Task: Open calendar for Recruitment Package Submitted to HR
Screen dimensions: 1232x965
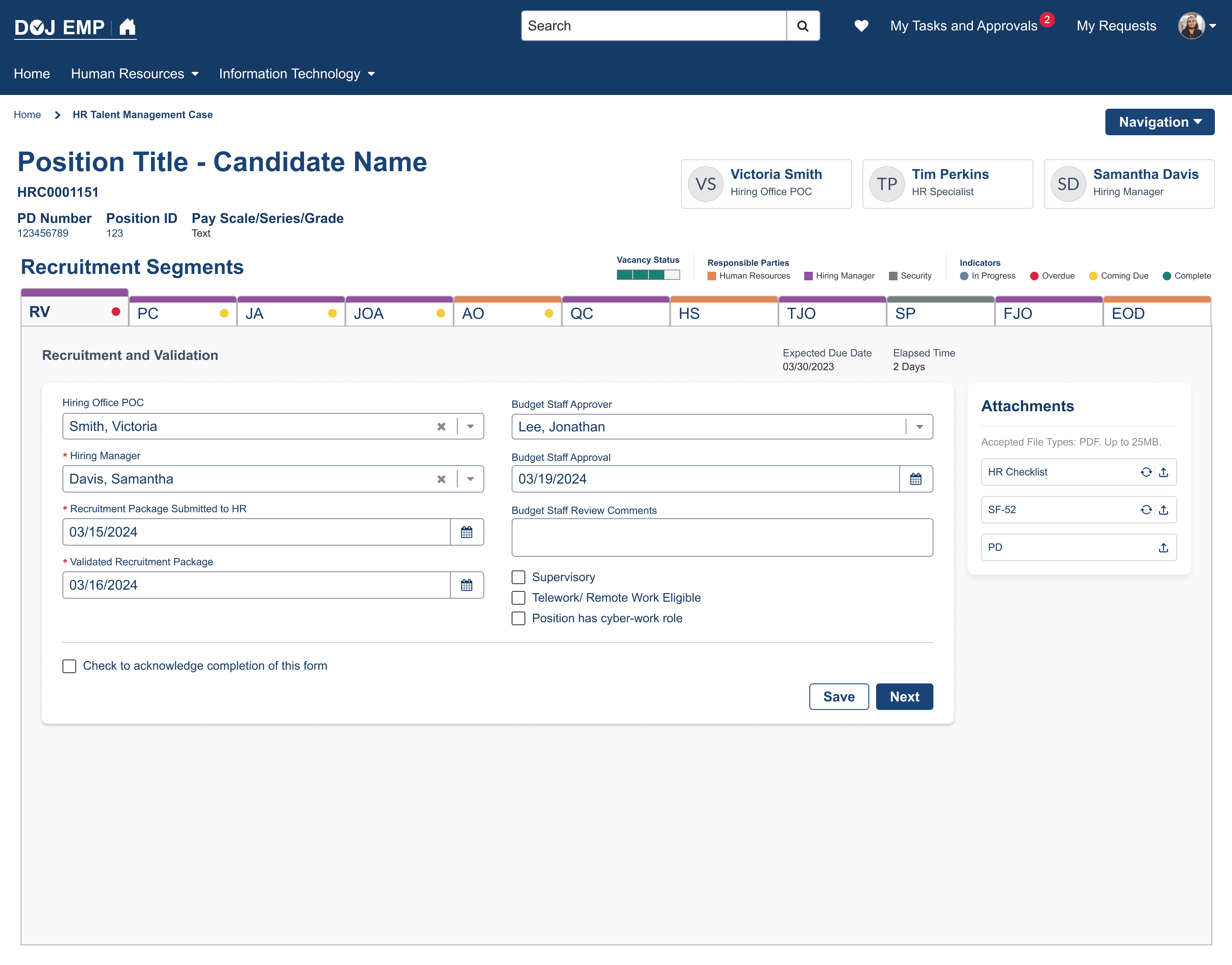Action: (x=466, y=532)
